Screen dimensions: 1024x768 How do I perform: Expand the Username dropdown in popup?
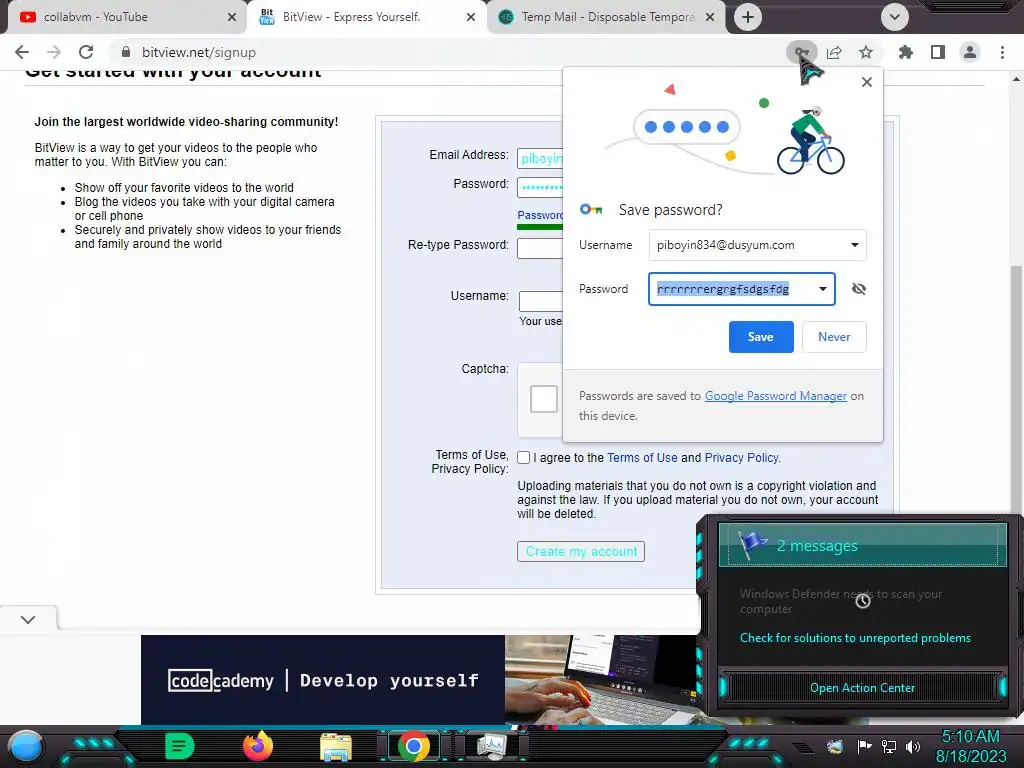(854, 245)
